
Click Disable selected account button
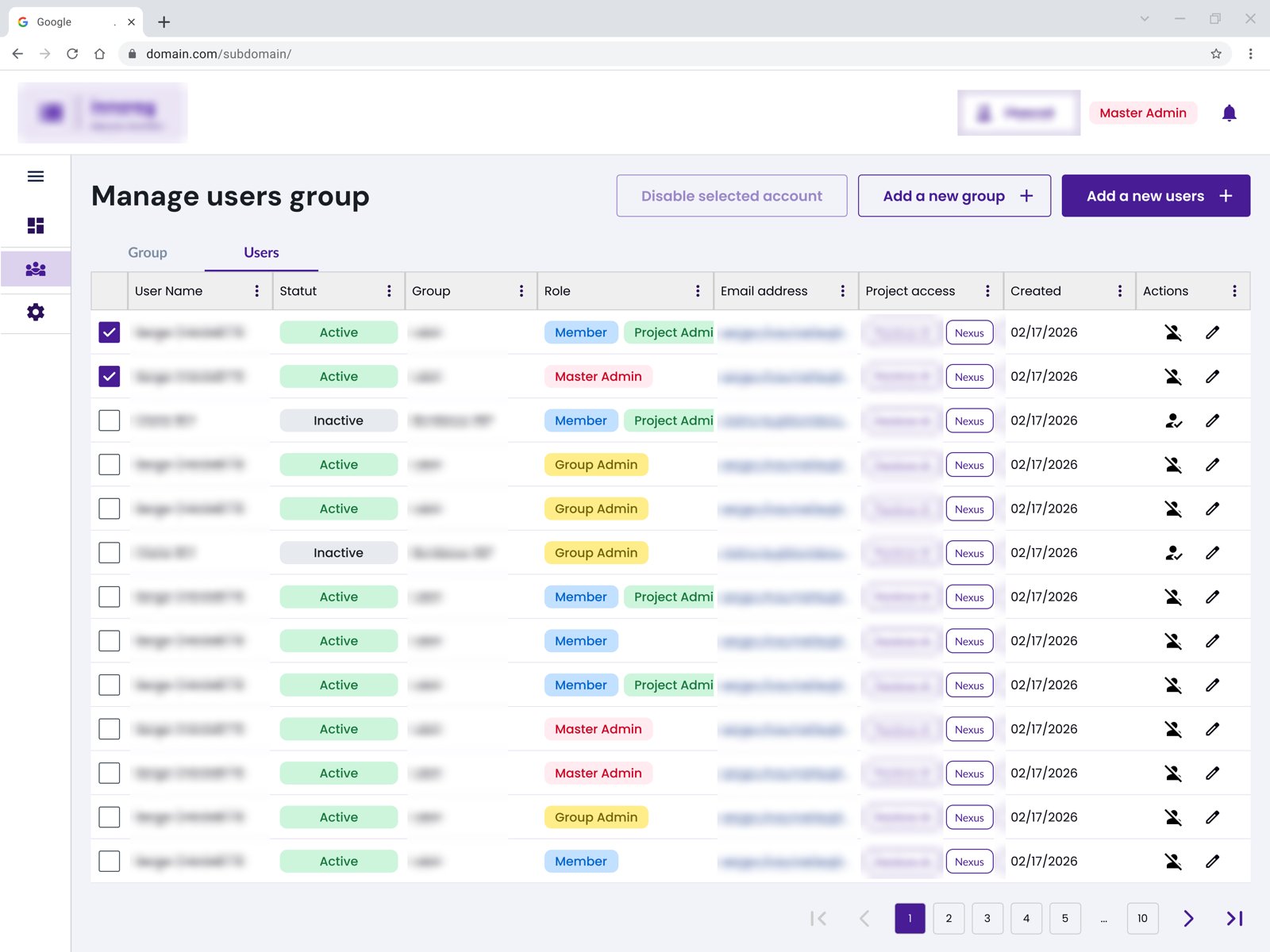point(732,196)
